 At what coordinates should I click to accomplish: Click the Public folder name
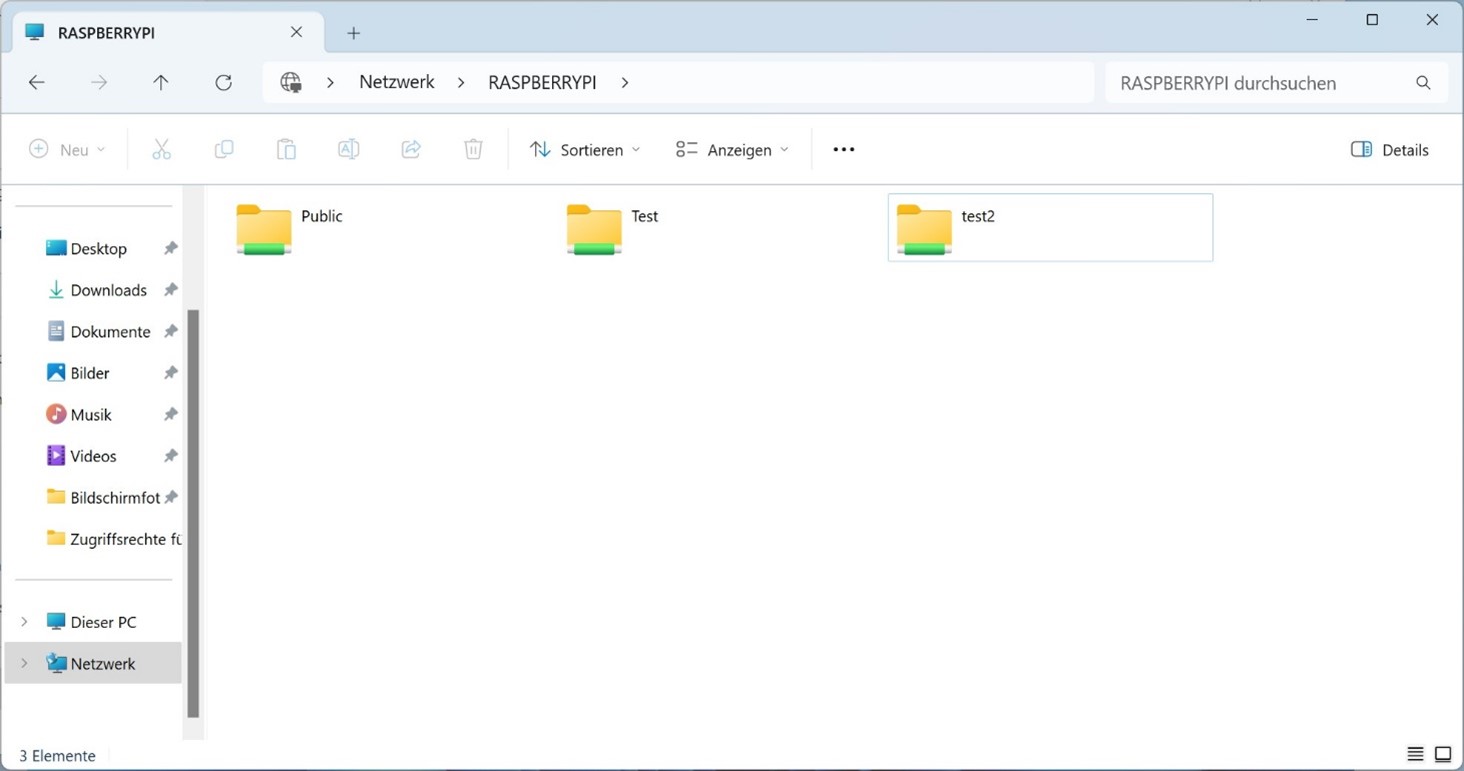[322, 216]
